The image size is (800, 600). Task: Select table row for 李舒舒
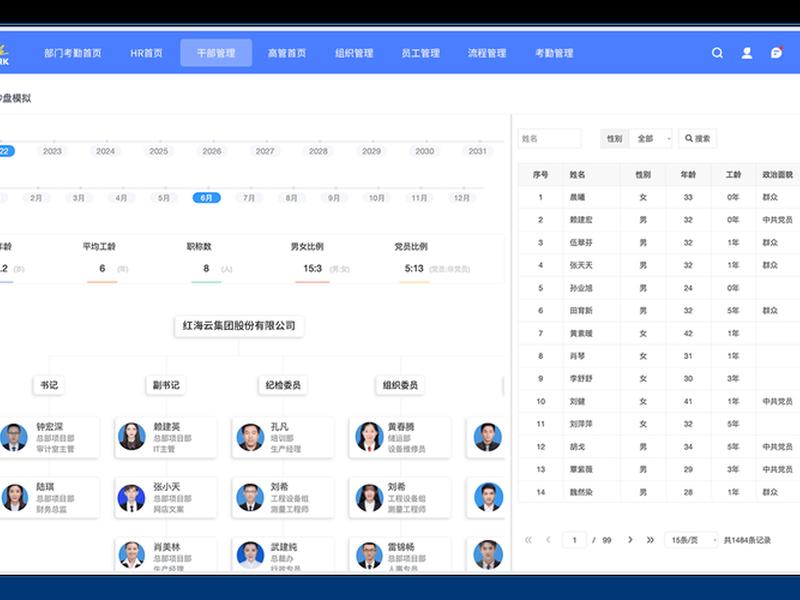659,379
